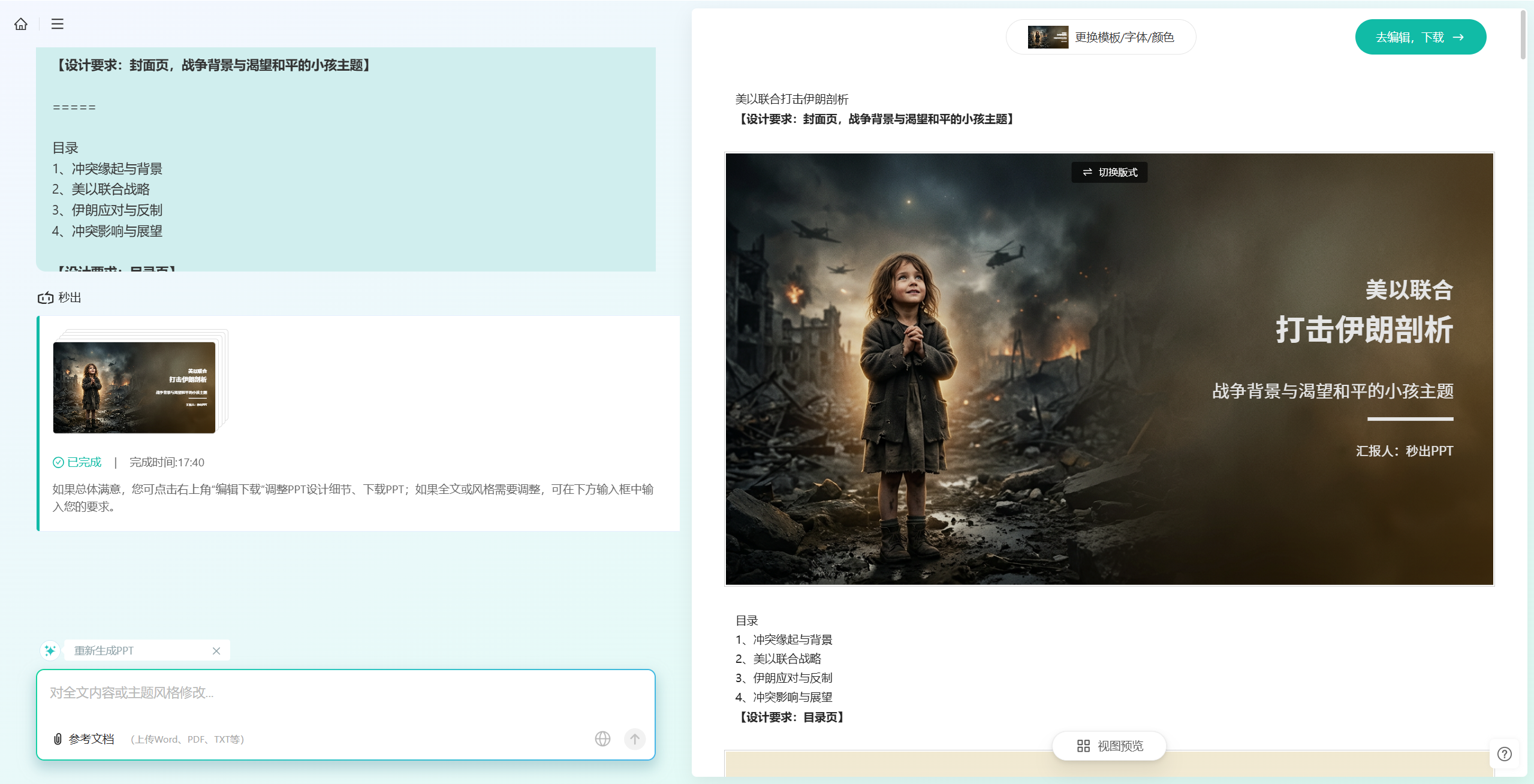
Task: Select the cover slide preview image
Action: 1109,369
